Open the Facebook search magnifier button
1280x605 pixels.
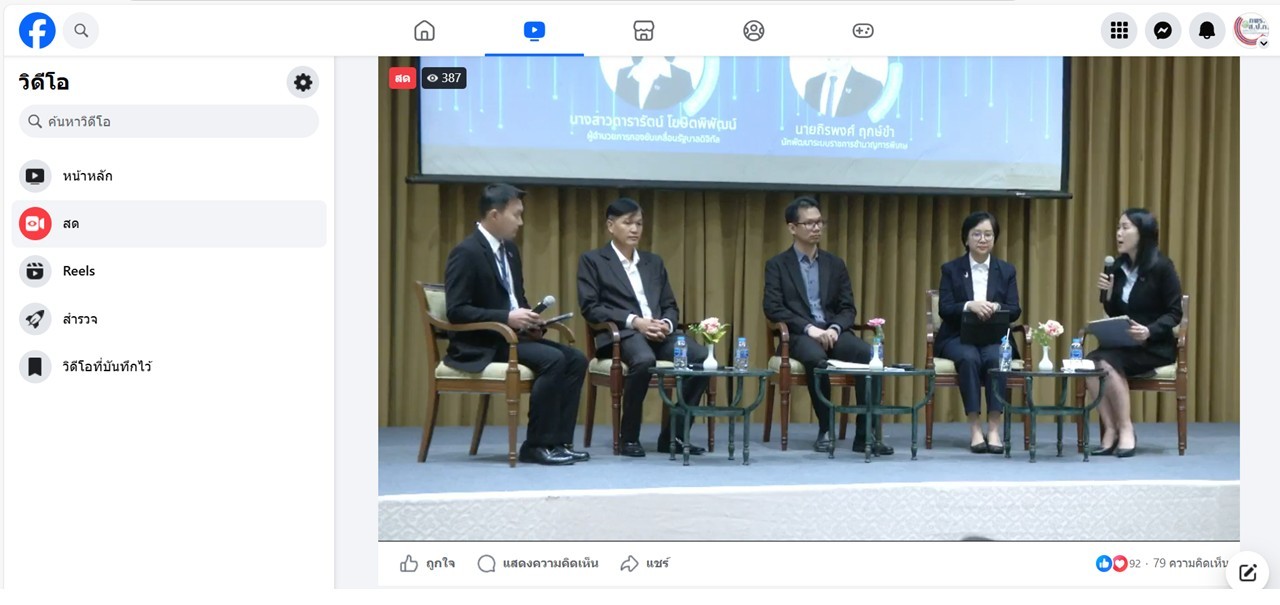click(x=81, y=31)
